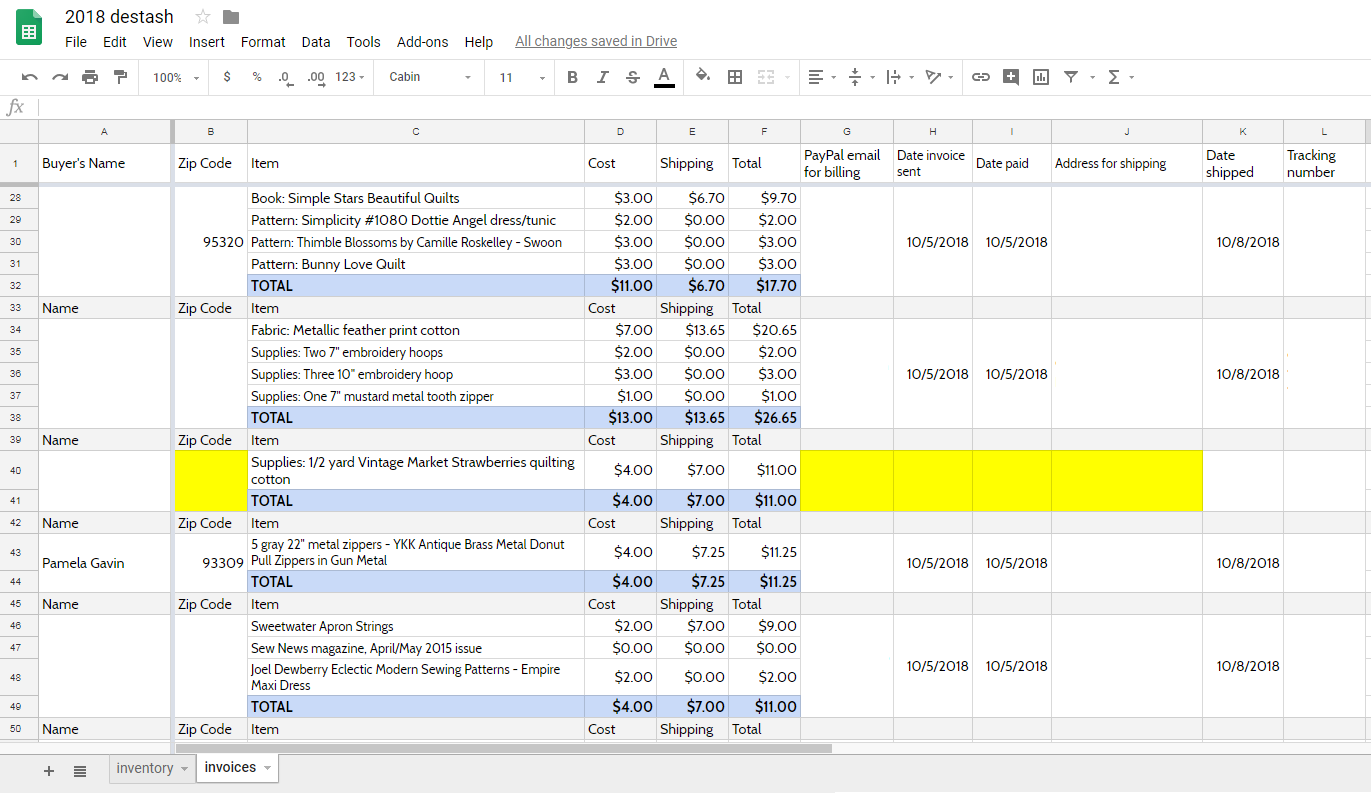Toggle strikethrough formatting

pos(632,77)
